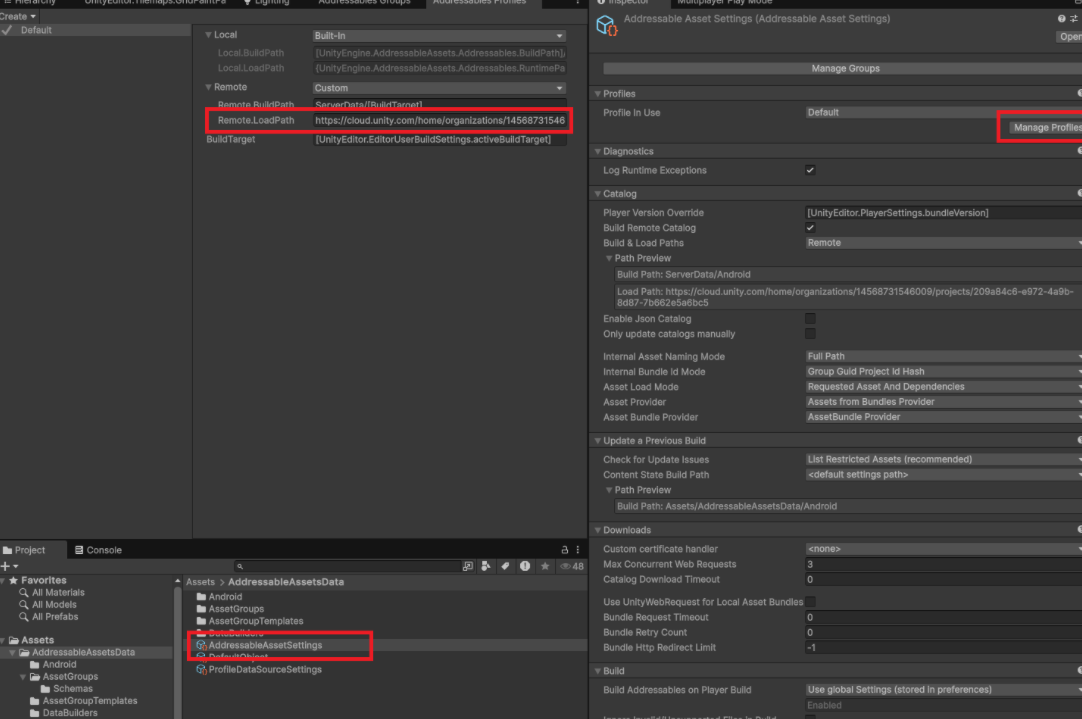Click the All Models search icon
Screen dimensions: 1082x719
pyautogui.click(x=23, y=604)
